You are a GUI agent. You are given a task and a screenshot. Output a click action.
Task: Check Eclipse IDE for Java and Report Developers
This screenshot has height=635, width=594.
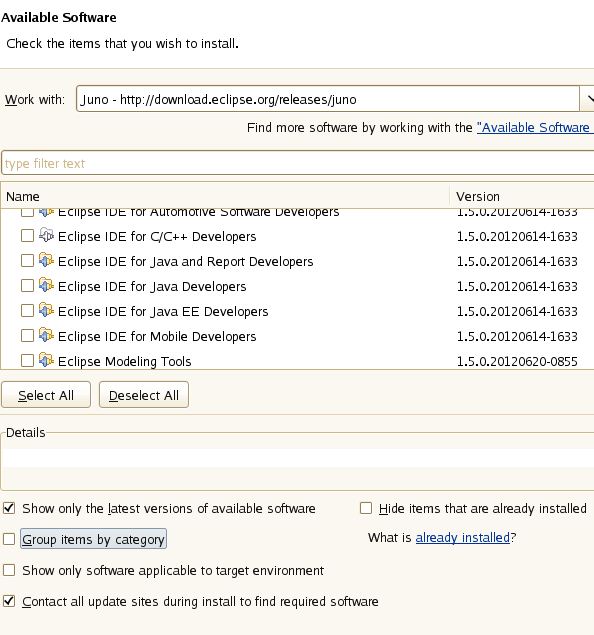27,261
